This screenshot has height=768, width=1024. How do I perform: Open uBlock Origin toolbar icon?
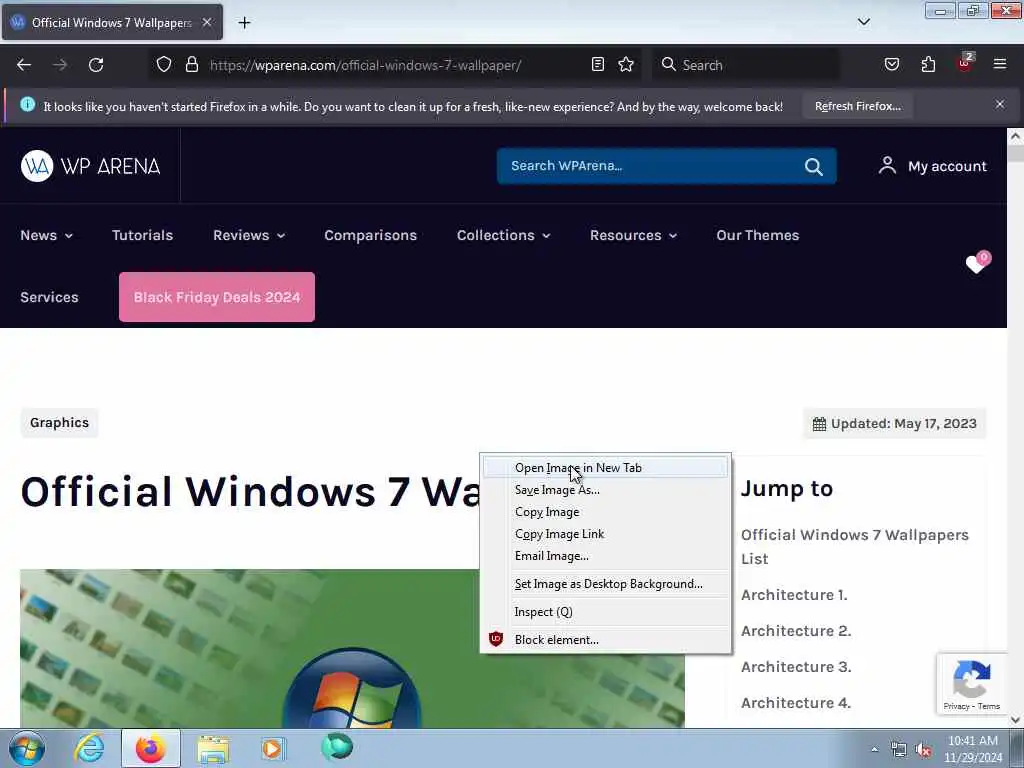point(965,63)
